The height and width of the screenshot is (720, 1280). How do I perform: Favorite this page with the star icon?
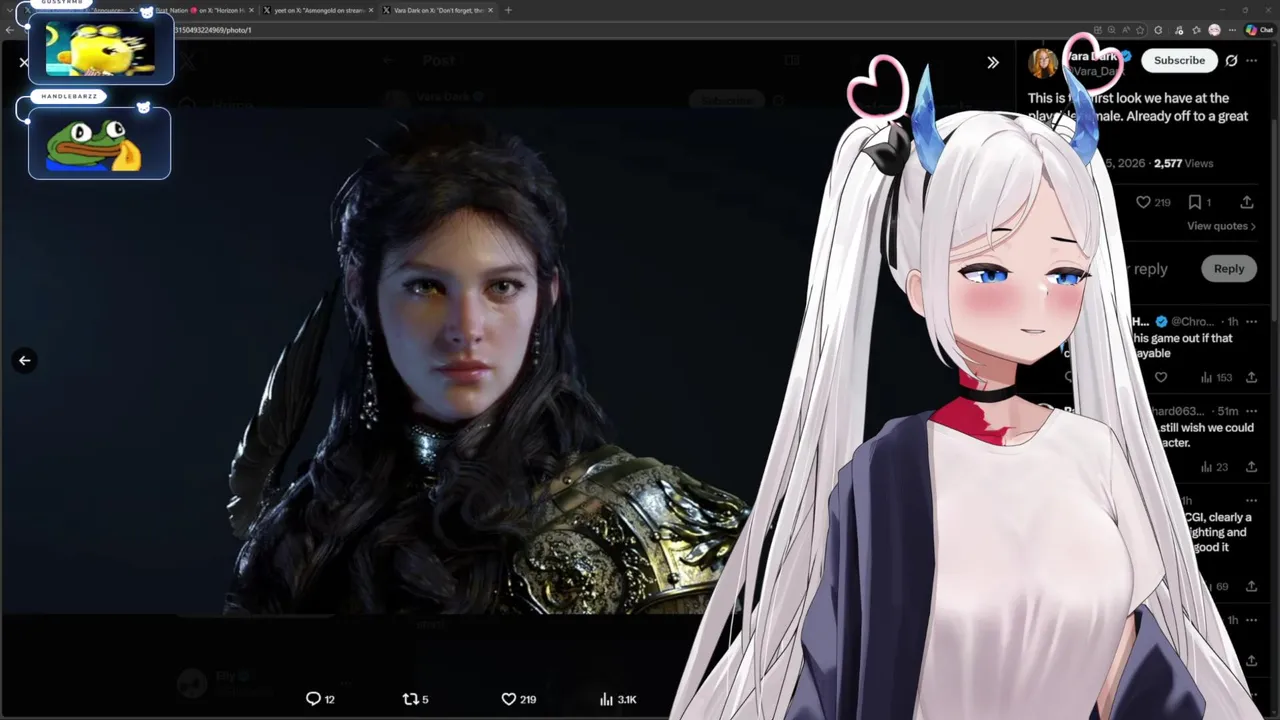coord(1140,30)
